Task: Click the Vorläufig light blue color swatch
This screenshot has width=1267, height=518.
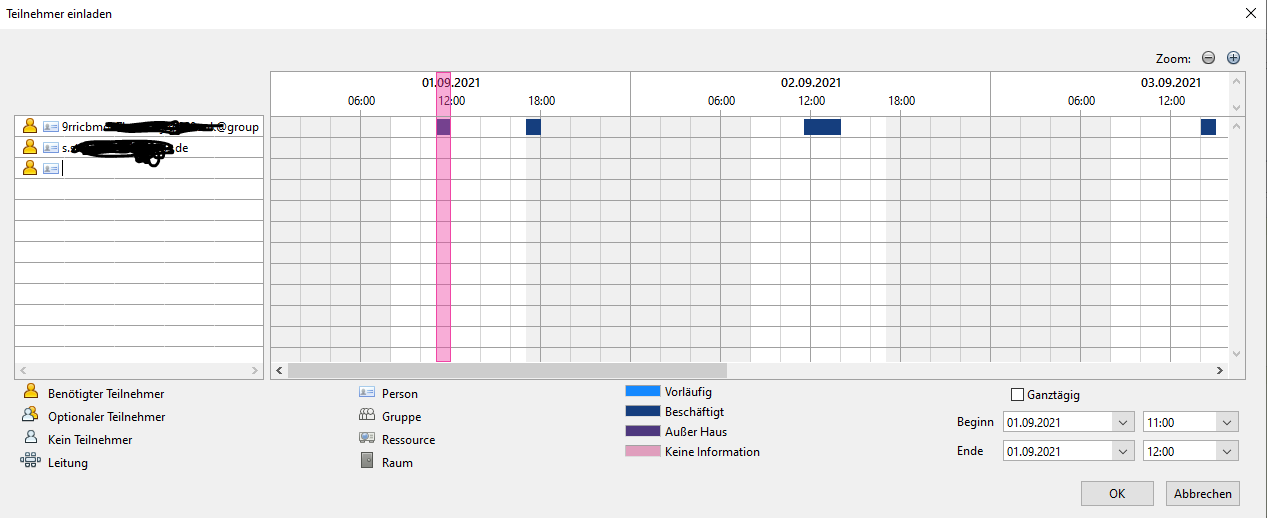Action: [642, 391]
